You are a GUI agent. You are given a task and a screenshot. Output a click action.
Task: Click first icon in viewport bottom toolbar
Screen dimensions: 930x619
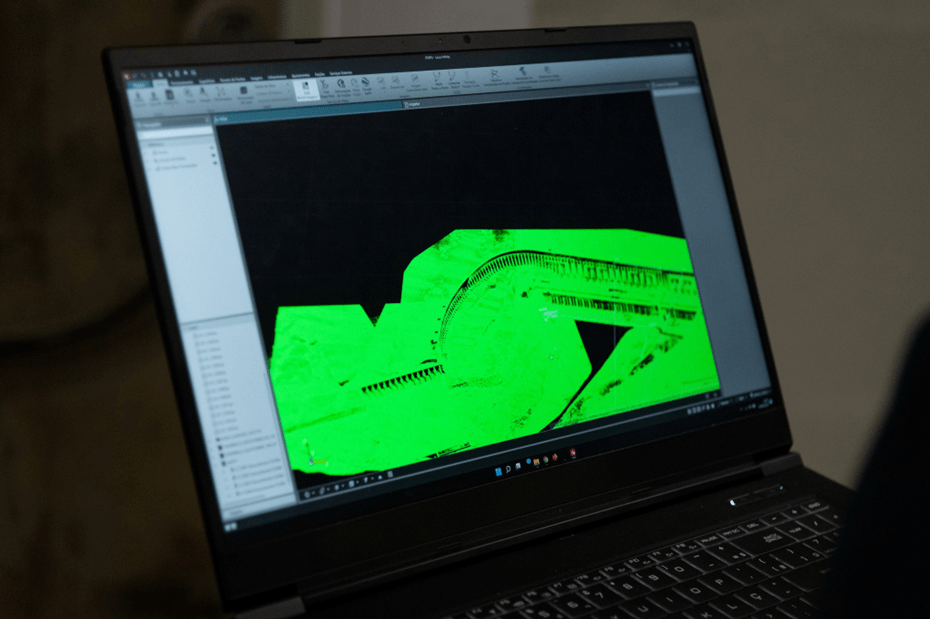tap(309, 492)
